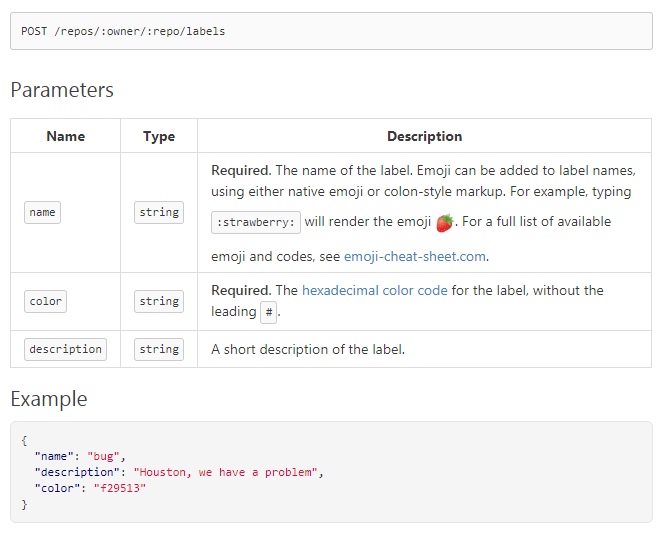Viewport: 662px width, 534px height.
Task: Click the "f29513" color value
Action: tap(120, 488)
